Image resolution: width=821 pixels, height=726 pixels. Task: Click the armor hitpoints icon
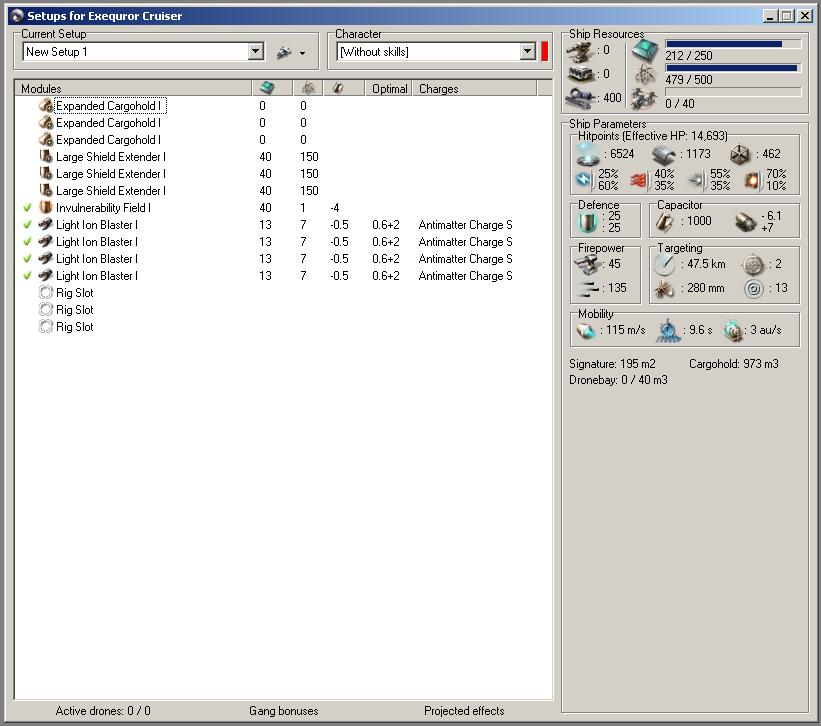click(x=664, y=154)
